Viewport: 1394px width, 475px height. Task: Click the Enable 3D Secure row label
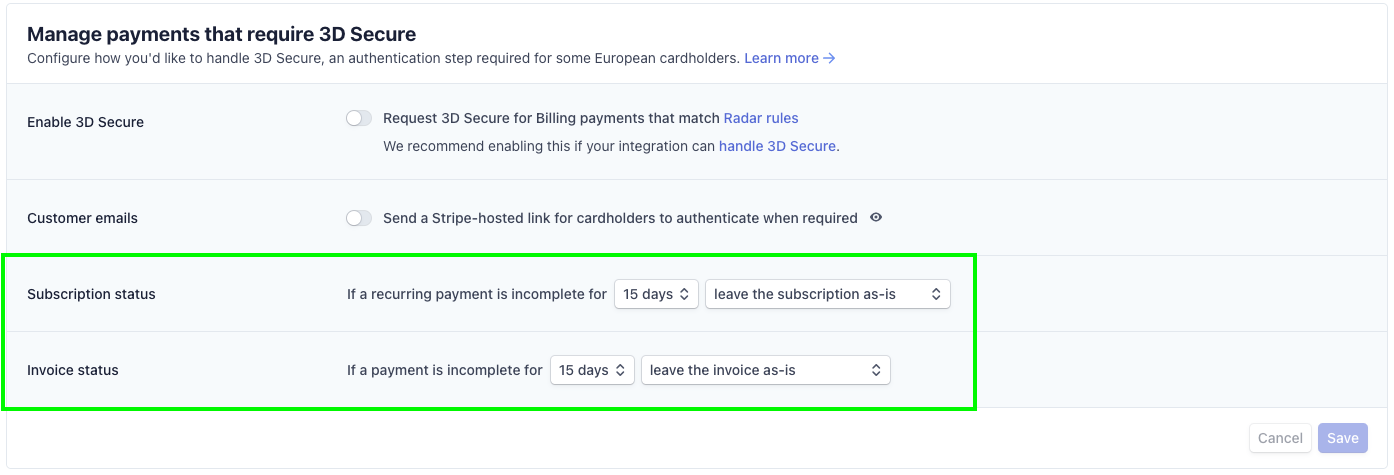pos(85,122)
